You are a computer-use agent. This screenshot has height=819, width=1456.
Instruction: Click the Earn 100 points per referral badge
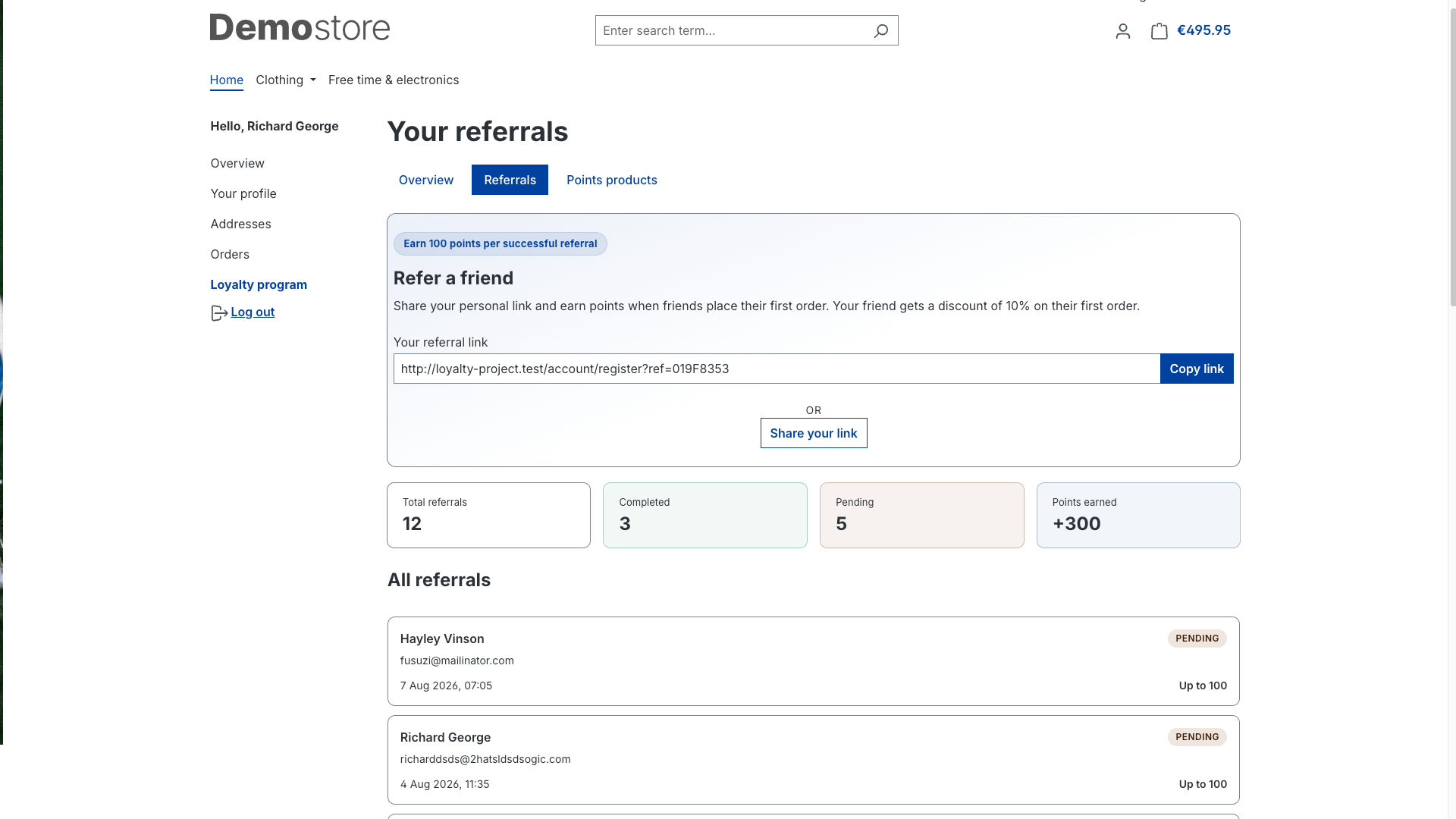click(x=500, y=243)
